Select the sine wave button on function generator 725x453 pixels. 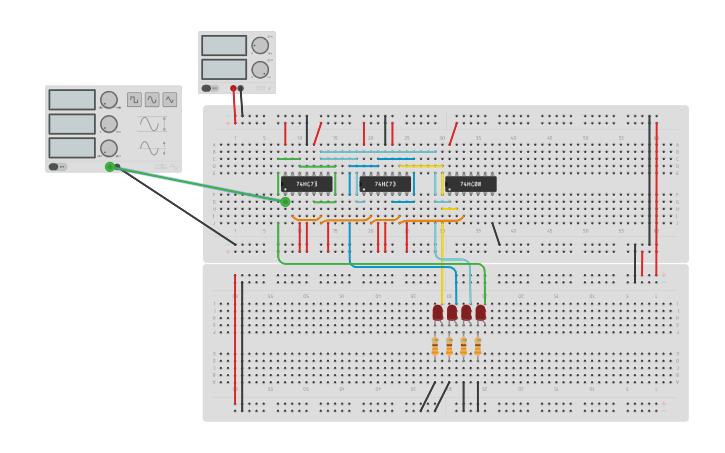coord(152,100)
